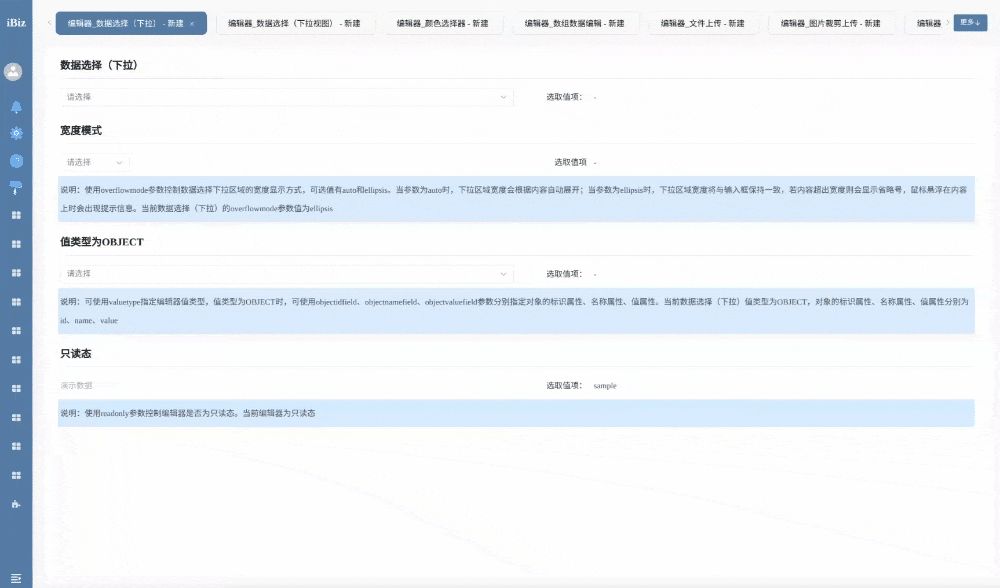Image resolution: width=1000 pixels, height=588 pixels.
Task: Click the 值类型为OBJECT section heading
Action: click(x=102, y=242)
